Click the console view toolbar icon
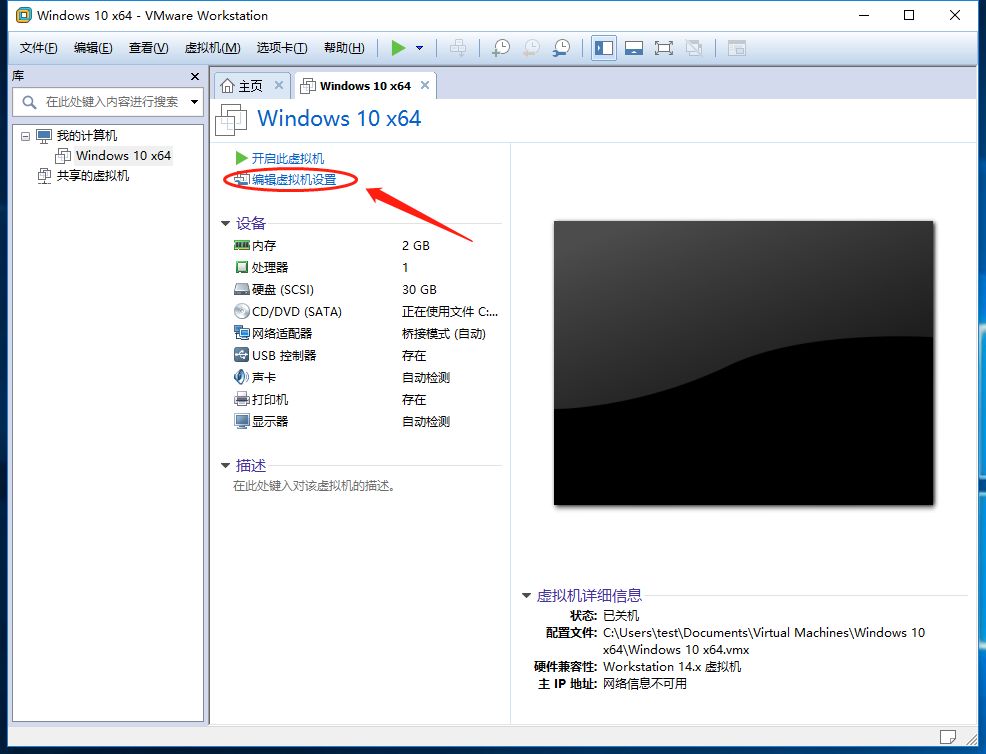 click(x=736, y=48)
